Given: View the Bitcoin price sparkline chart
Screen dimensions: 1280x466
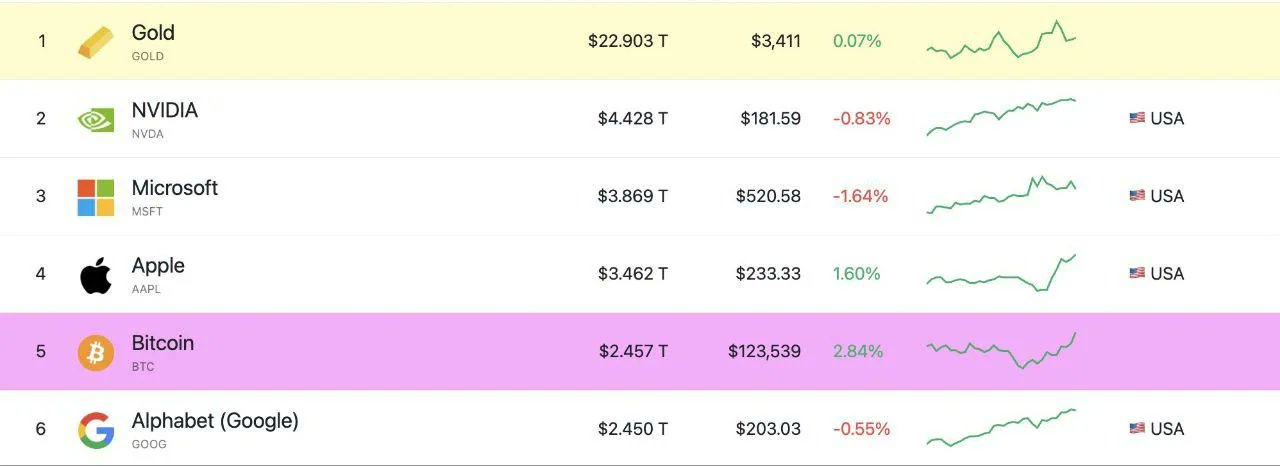Looking at the screenshot, I should pyautogui.click(x=1001, y=351).
